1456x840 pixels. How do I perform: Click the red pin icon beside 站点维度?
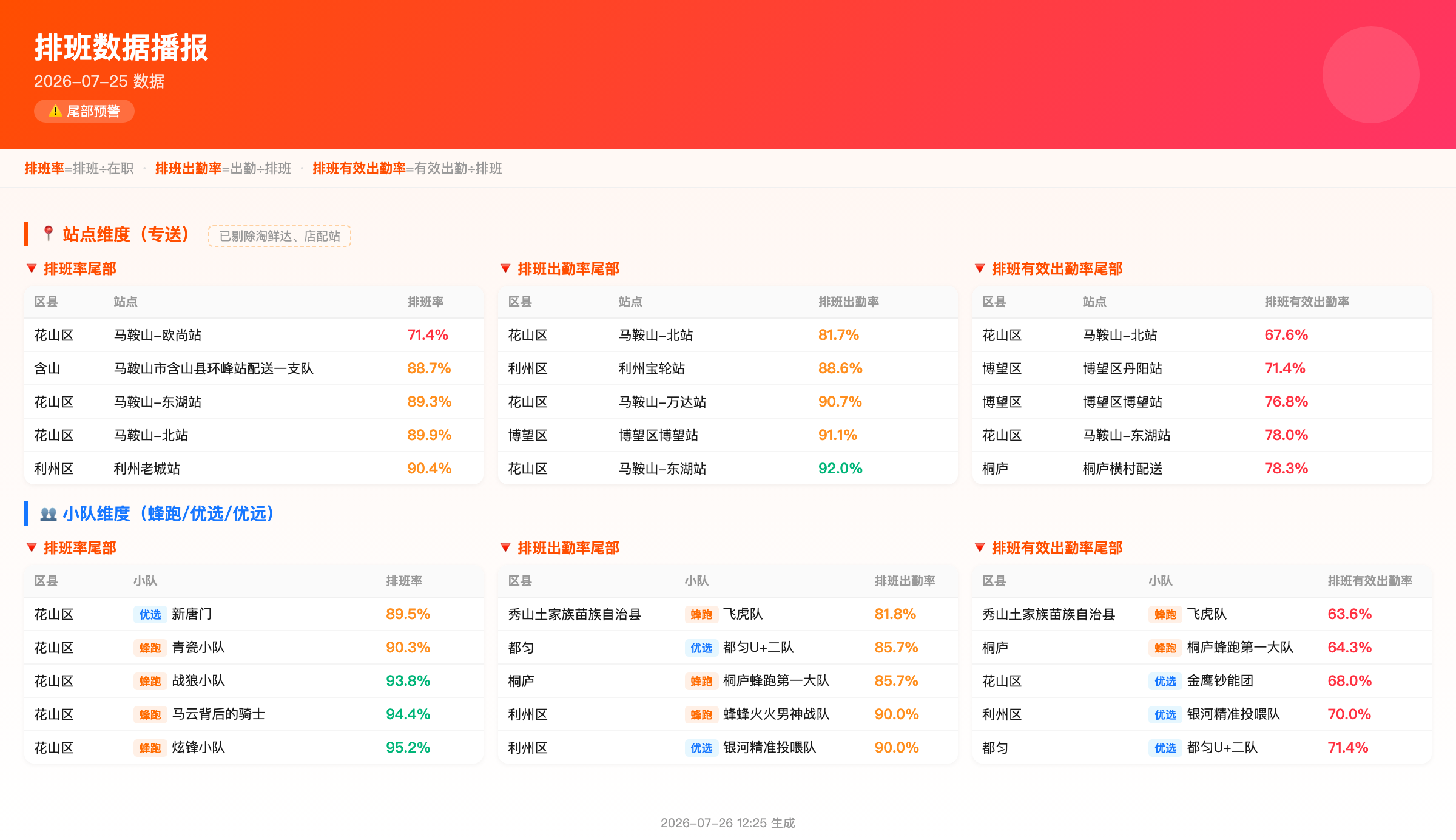[x=49, y=234]
